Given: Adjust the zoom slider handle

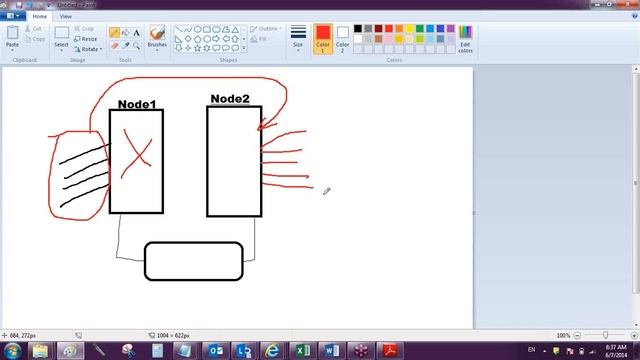Looking at the screenshot, I should tap(606, 335).
